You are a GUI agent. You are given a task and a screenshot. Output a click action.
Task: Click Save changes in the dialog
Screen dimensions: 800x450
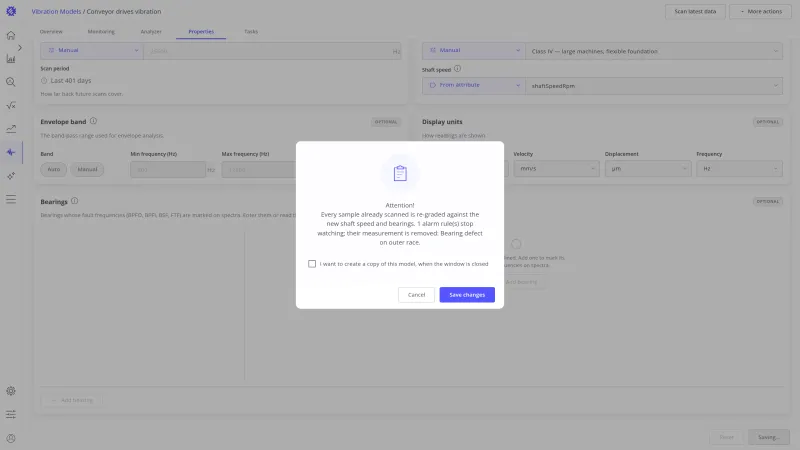467,294
